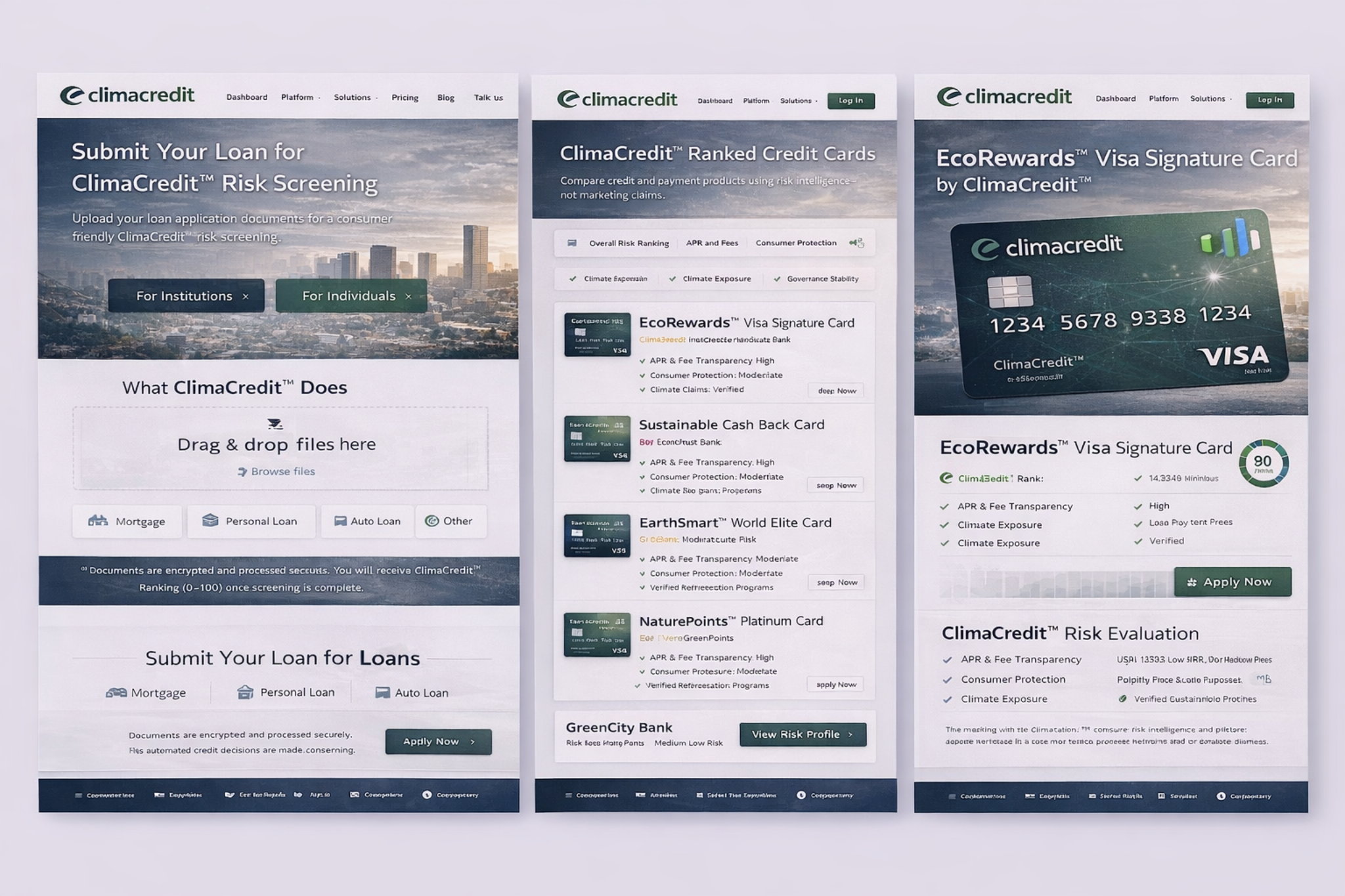The image size is (1345, 896).
Task: Click the progress bar beside right Apply Now
Action: (x=1055, y=583)
